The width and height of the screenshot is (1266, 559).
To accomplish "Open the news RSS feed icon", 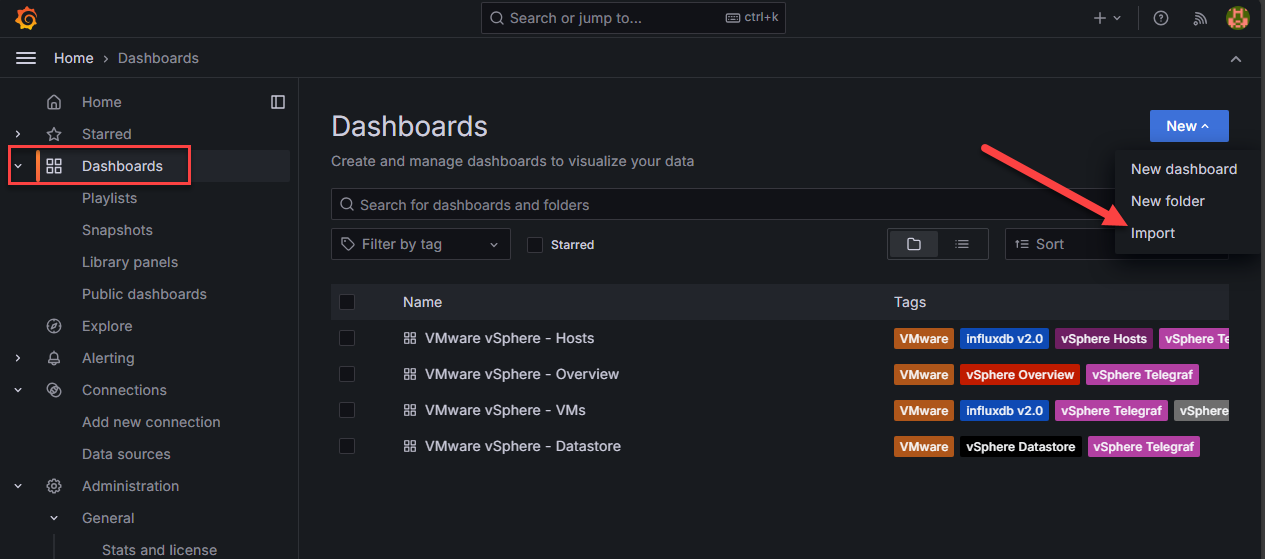I will coord(1200,18).
